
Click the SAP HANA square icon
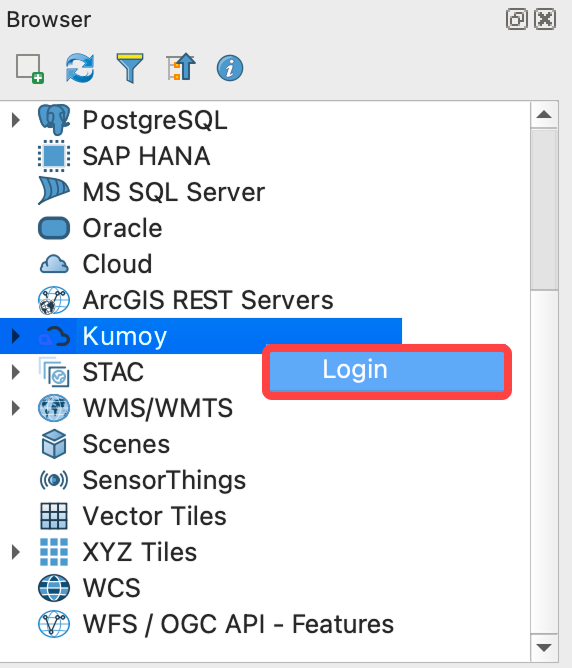click(54, 156)
